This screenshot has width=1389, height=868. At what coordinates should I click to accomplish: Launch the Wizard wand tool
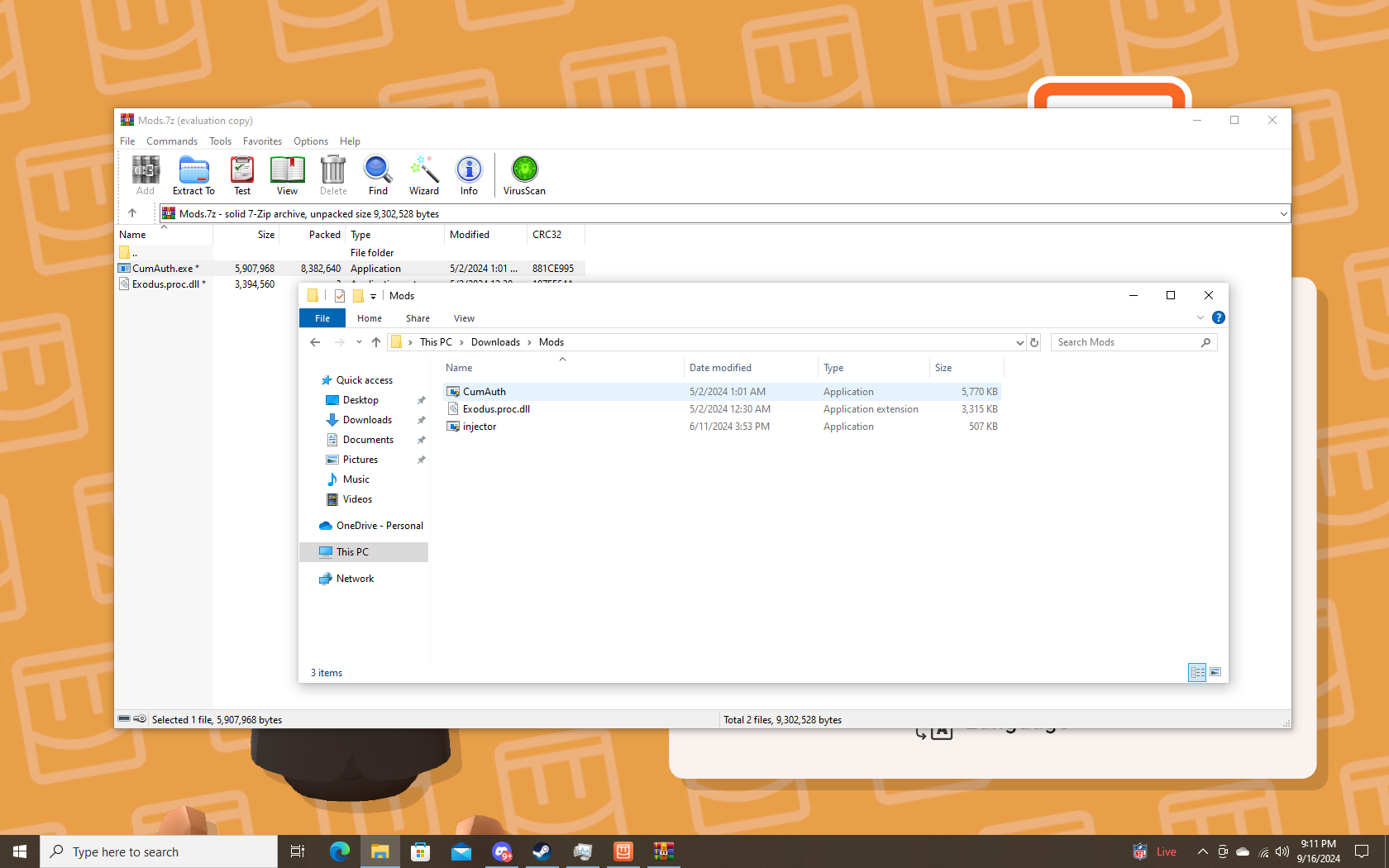(424, 175)
